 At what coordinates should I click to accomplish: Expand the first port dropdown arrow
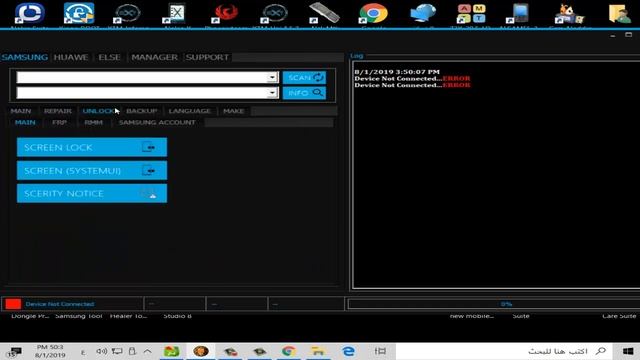coord(272,78)
